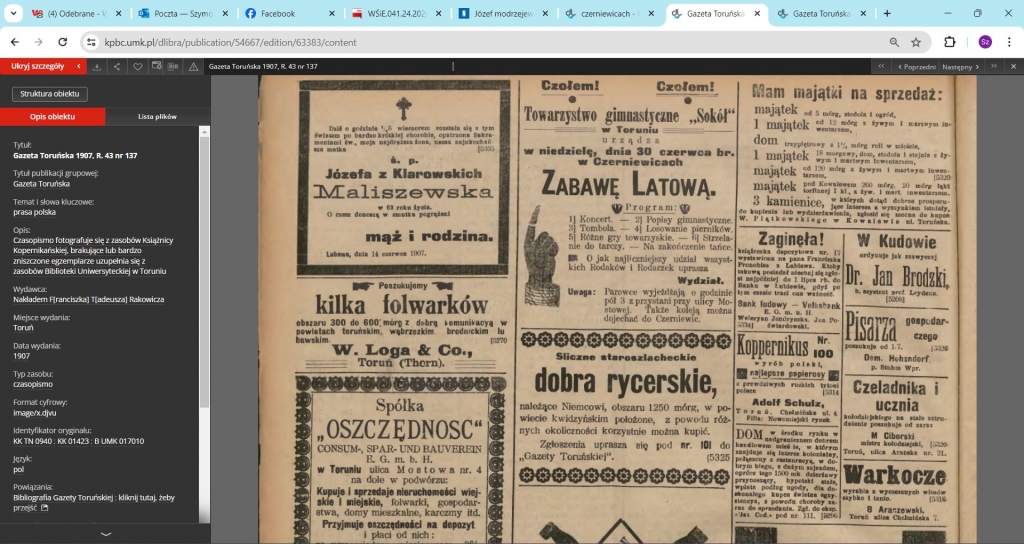The height and width of the screenshot is (544, 1024).
Task: Click the window-with-gear icon in toolbar
Action: [157, 66]
